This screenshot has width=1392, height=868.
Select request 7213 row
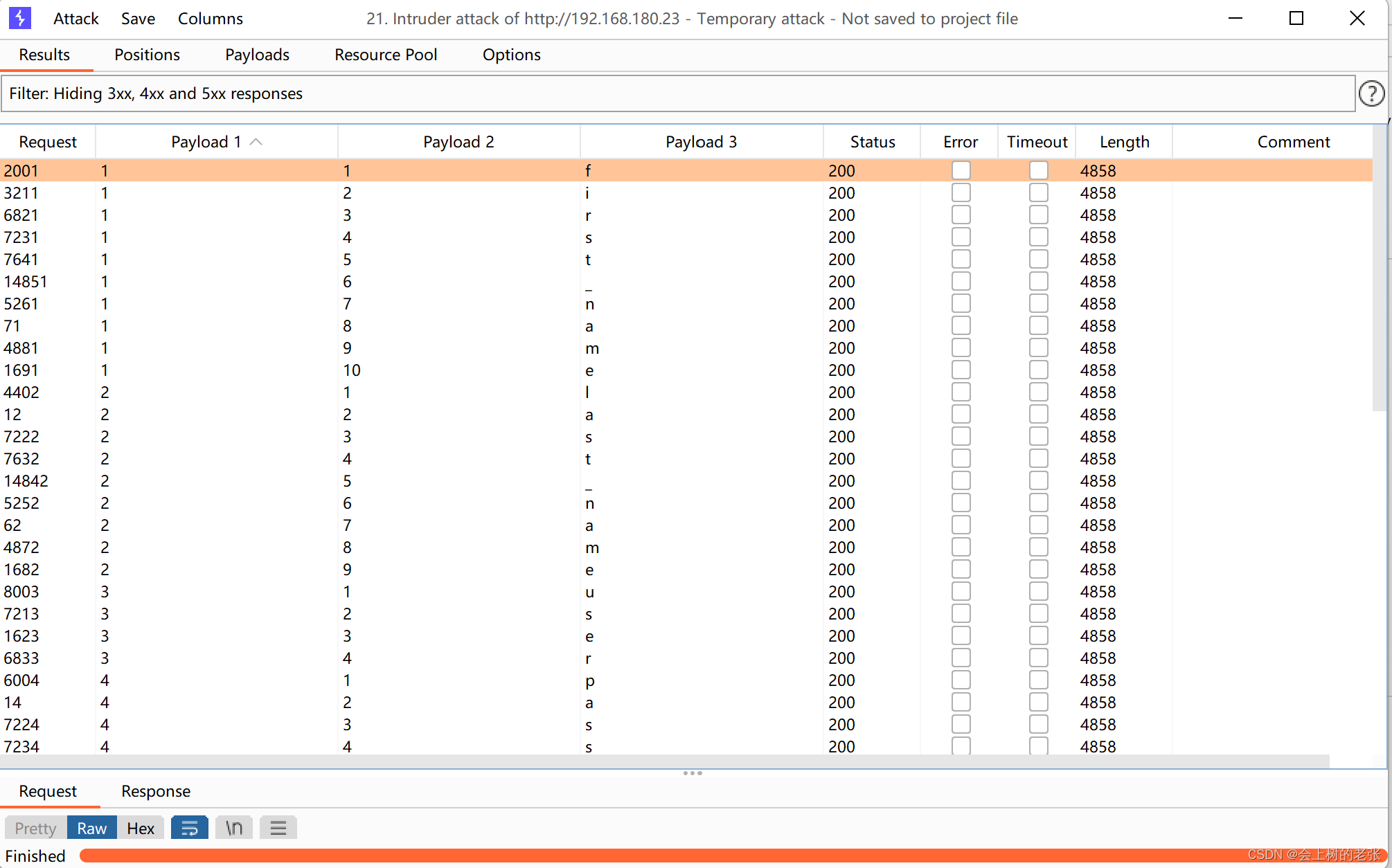click(x=686, y=613)
